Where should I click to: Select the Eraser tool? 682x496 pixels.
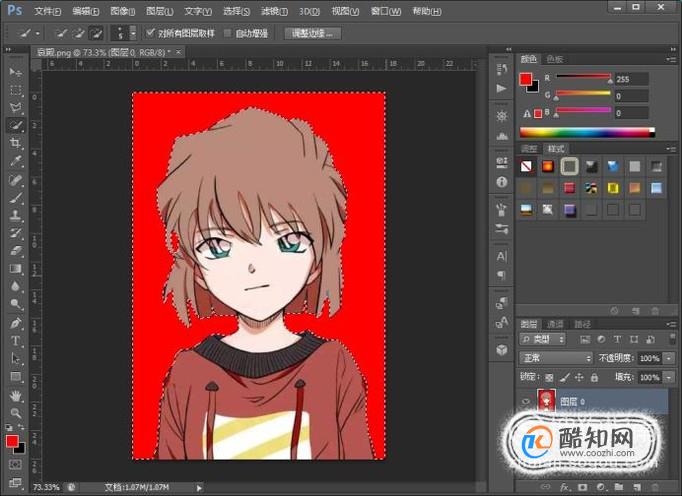point(16,251)
